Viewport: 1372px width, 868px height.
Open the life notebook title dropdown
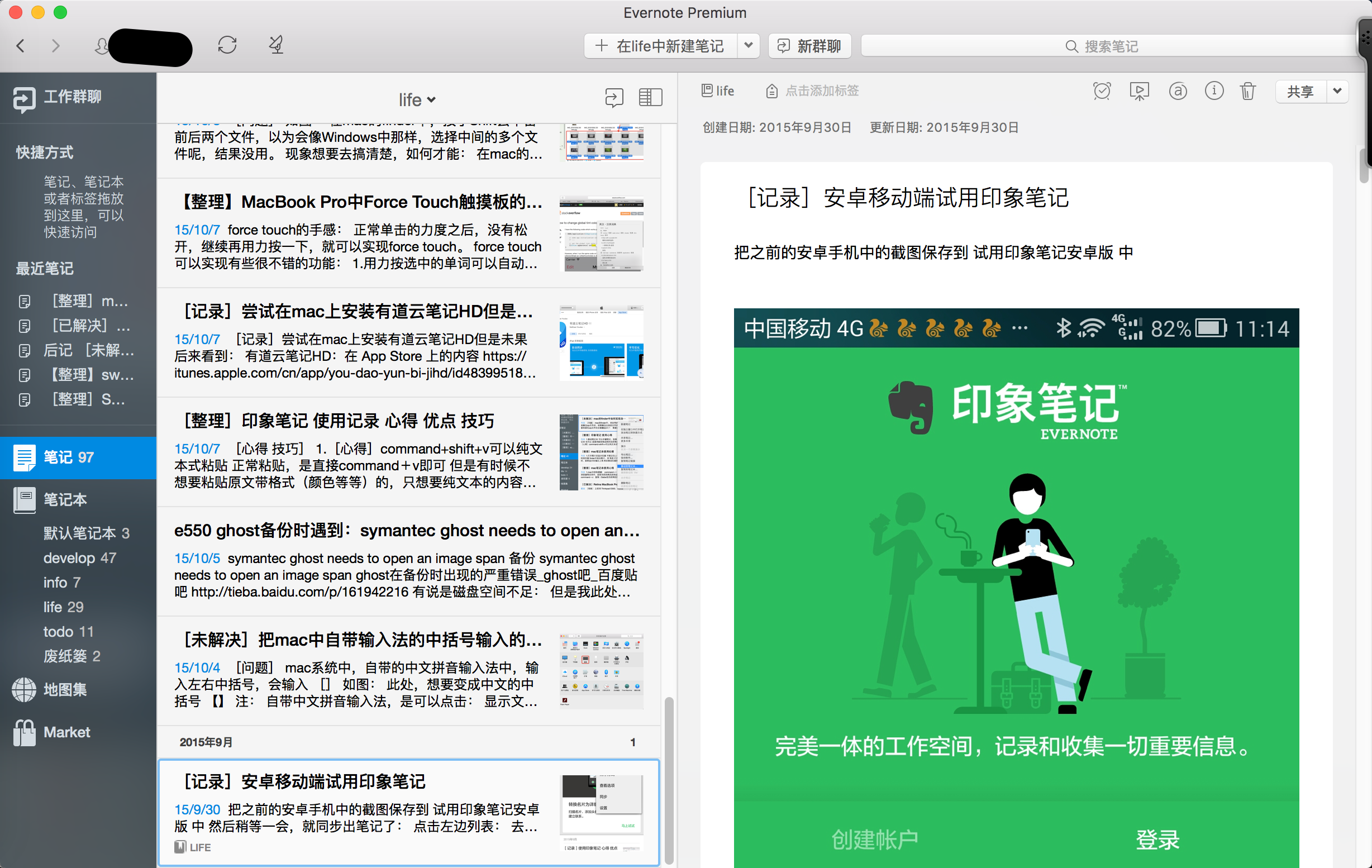click(417, 99)
